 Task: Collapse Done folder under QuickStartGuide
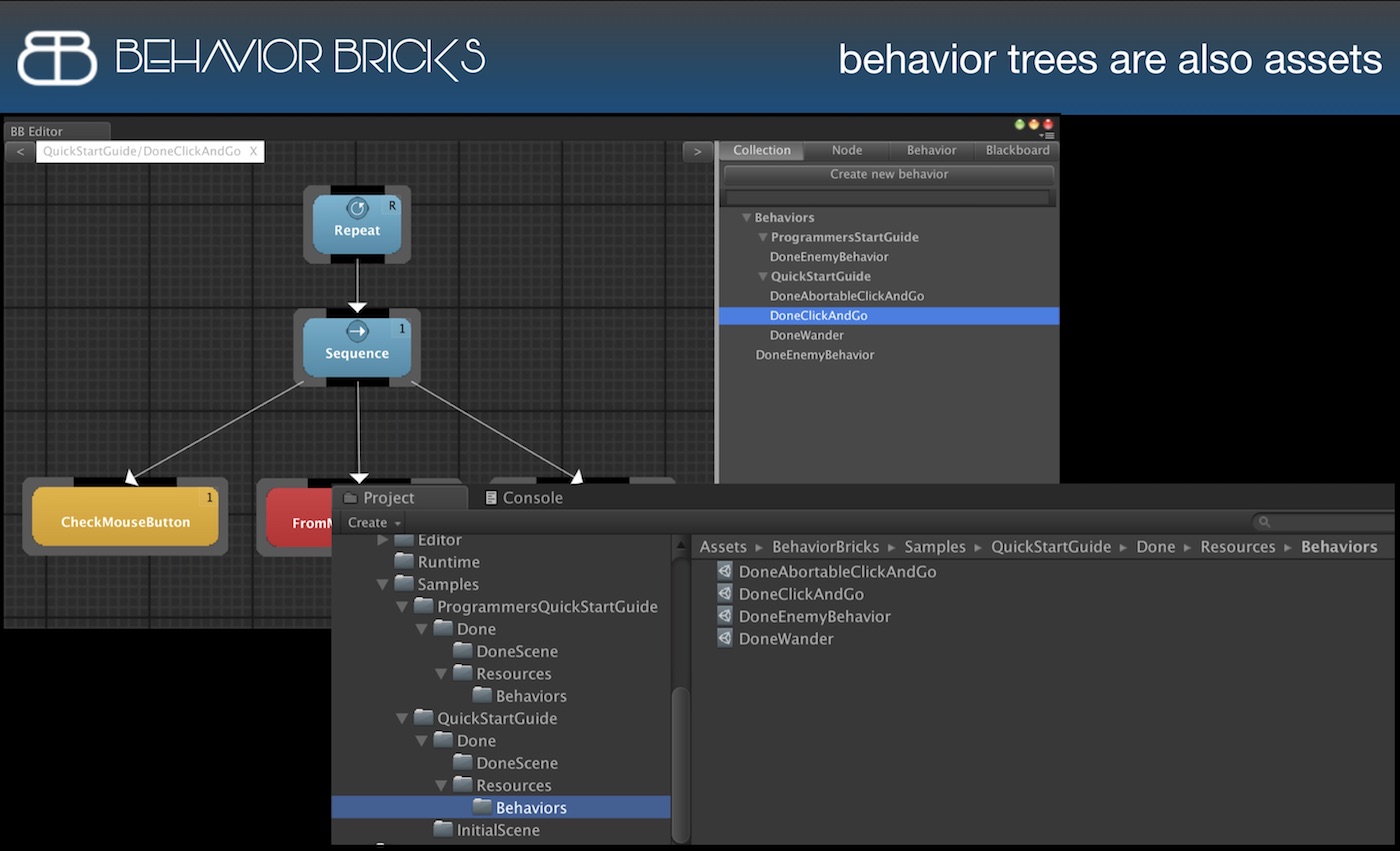coord(421,740)
